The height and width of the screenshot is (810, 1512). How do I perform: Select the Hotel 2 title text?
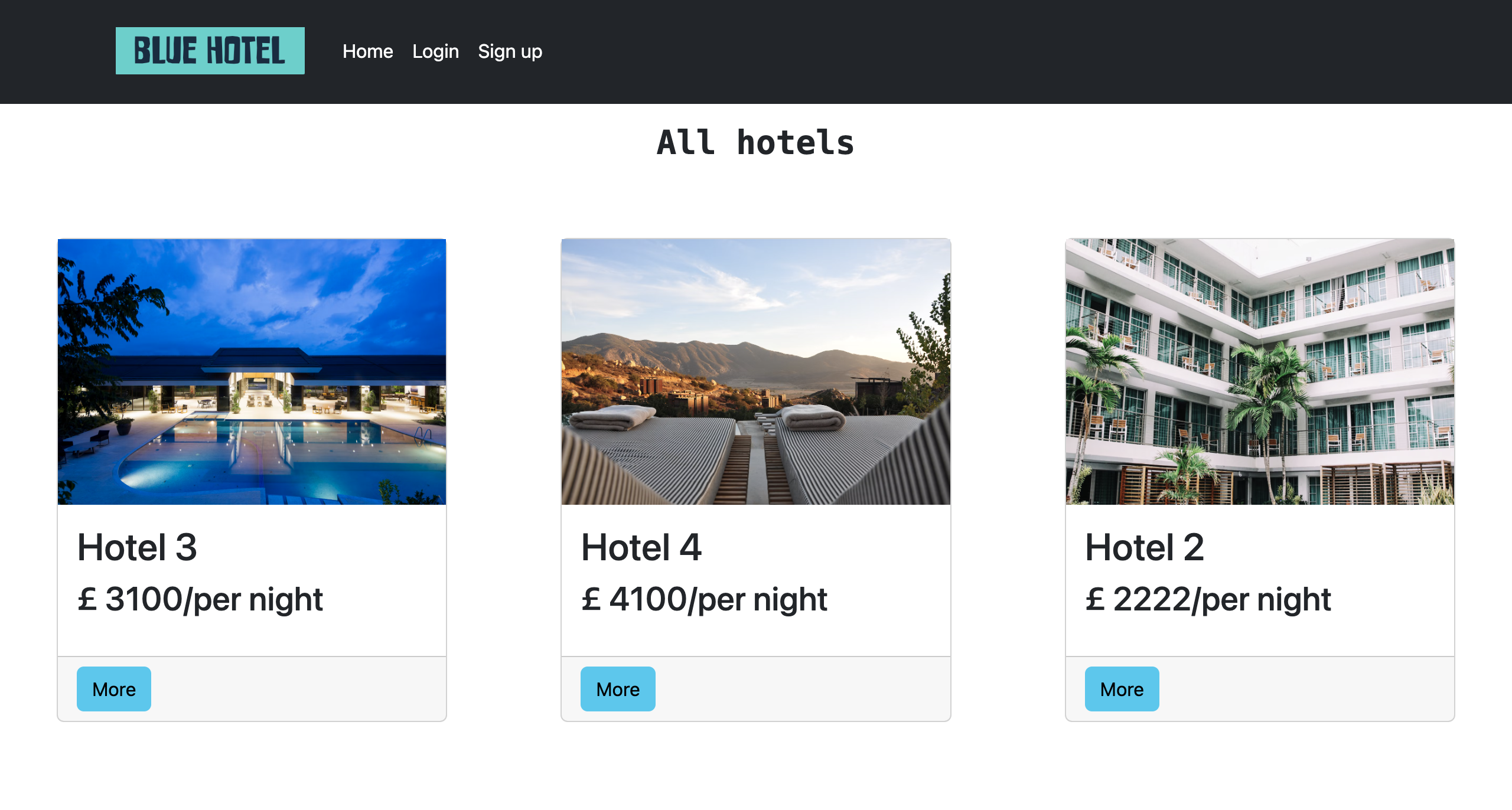pos(1146,548)
